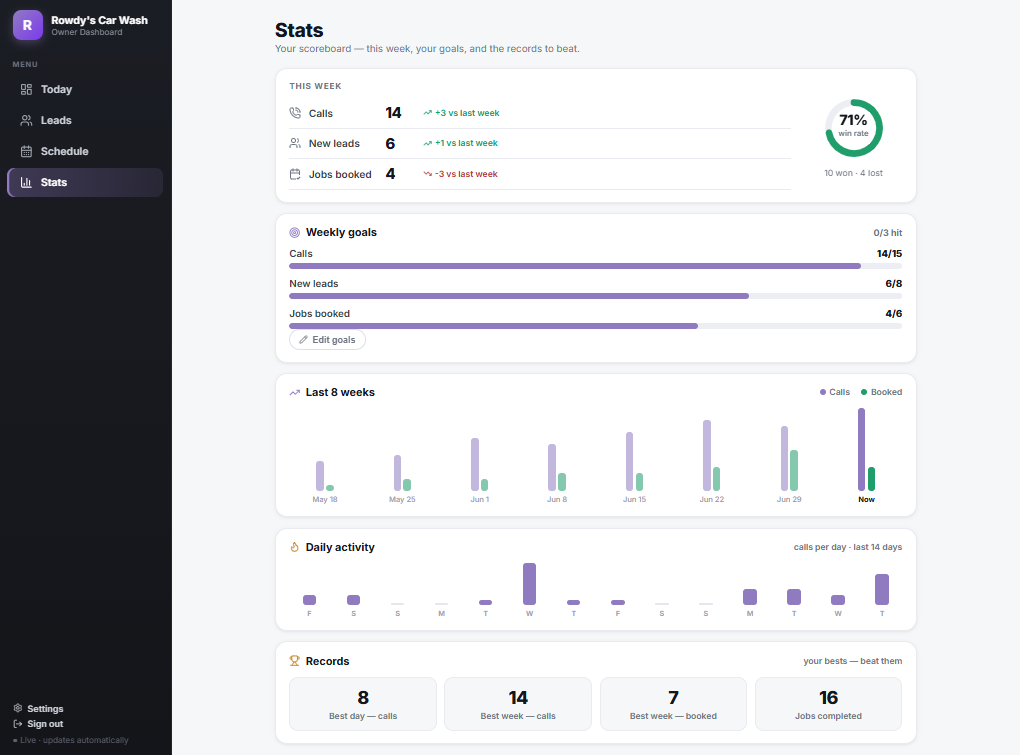Click the Leads people icon in sidebar
Screen dimensions: 1020x755
click(x=26, y=120)
